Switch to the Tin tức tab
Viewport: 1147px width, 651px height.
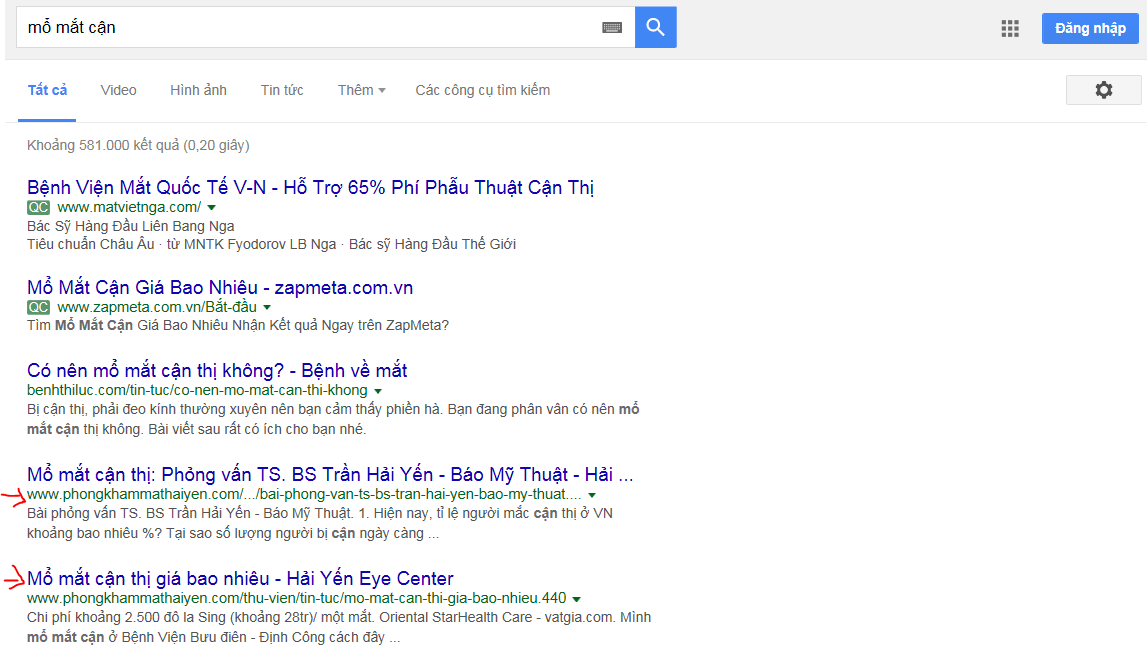coord(282,90)
